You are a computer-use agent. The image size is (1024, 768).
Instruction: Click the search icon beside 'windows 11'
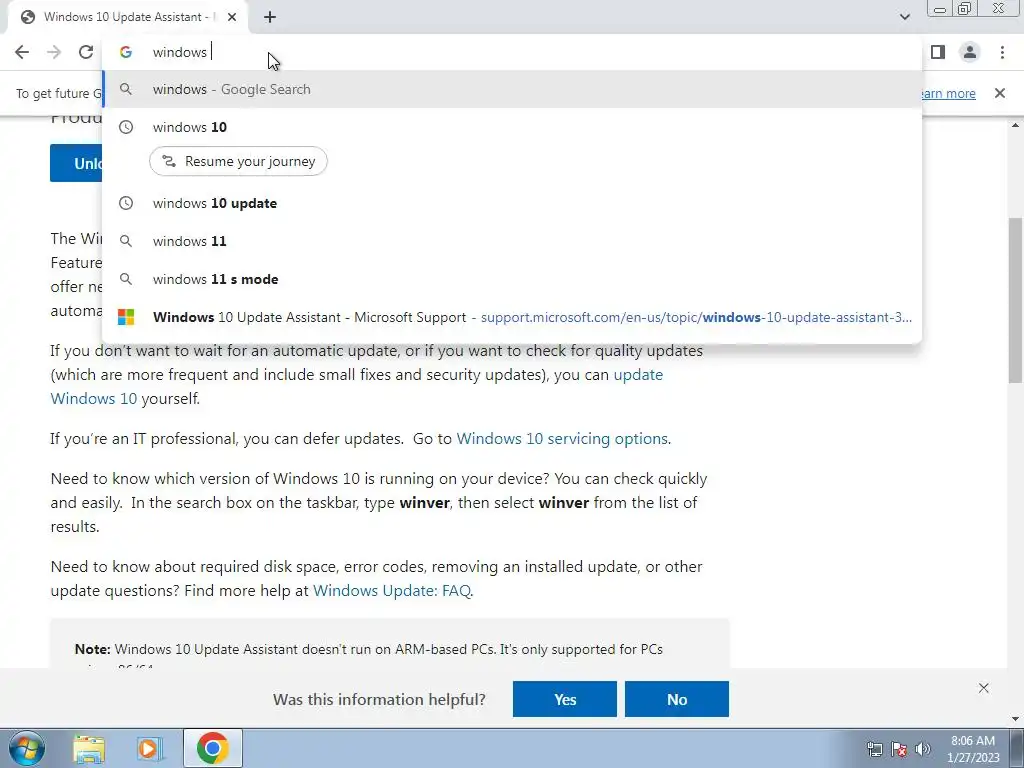coord(126,241)
